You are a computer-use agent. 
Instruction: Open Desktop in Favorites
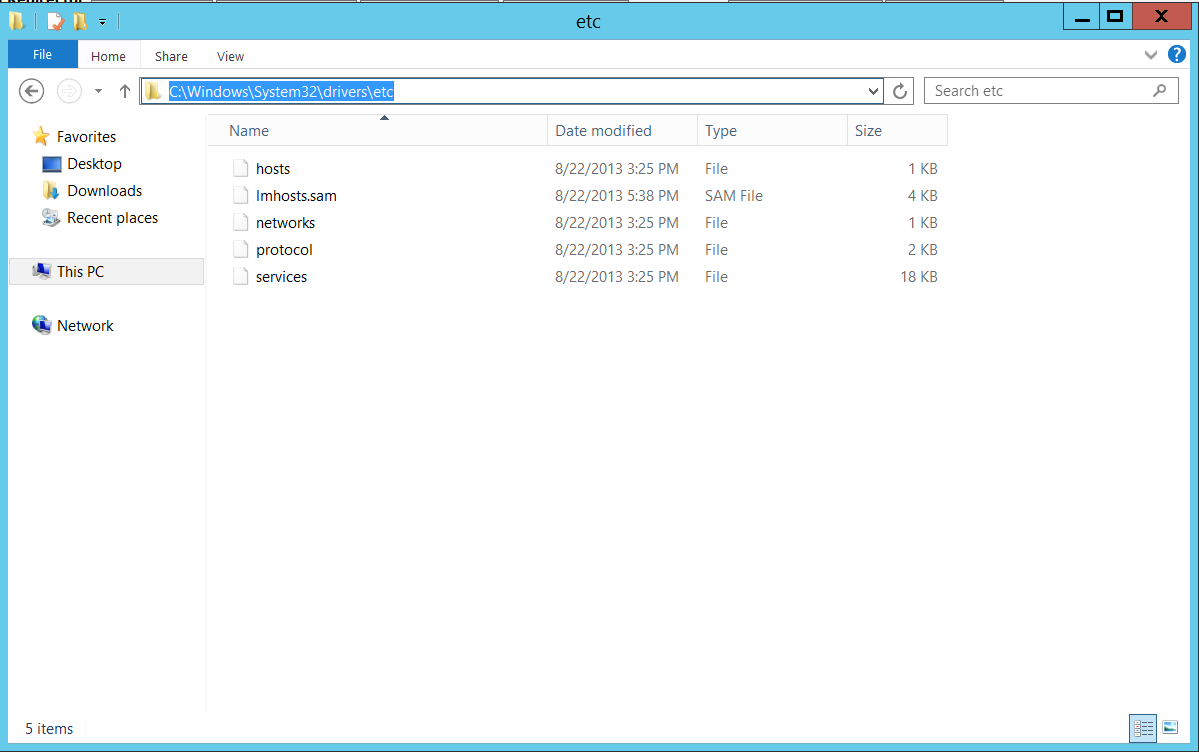tap(94, 164)
